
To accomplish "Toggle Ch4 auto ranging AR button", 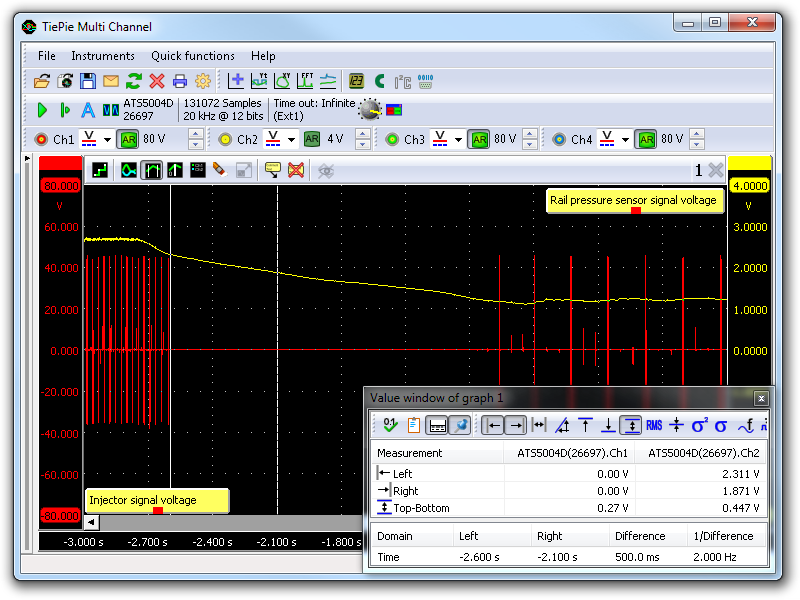I will point(646,139).
